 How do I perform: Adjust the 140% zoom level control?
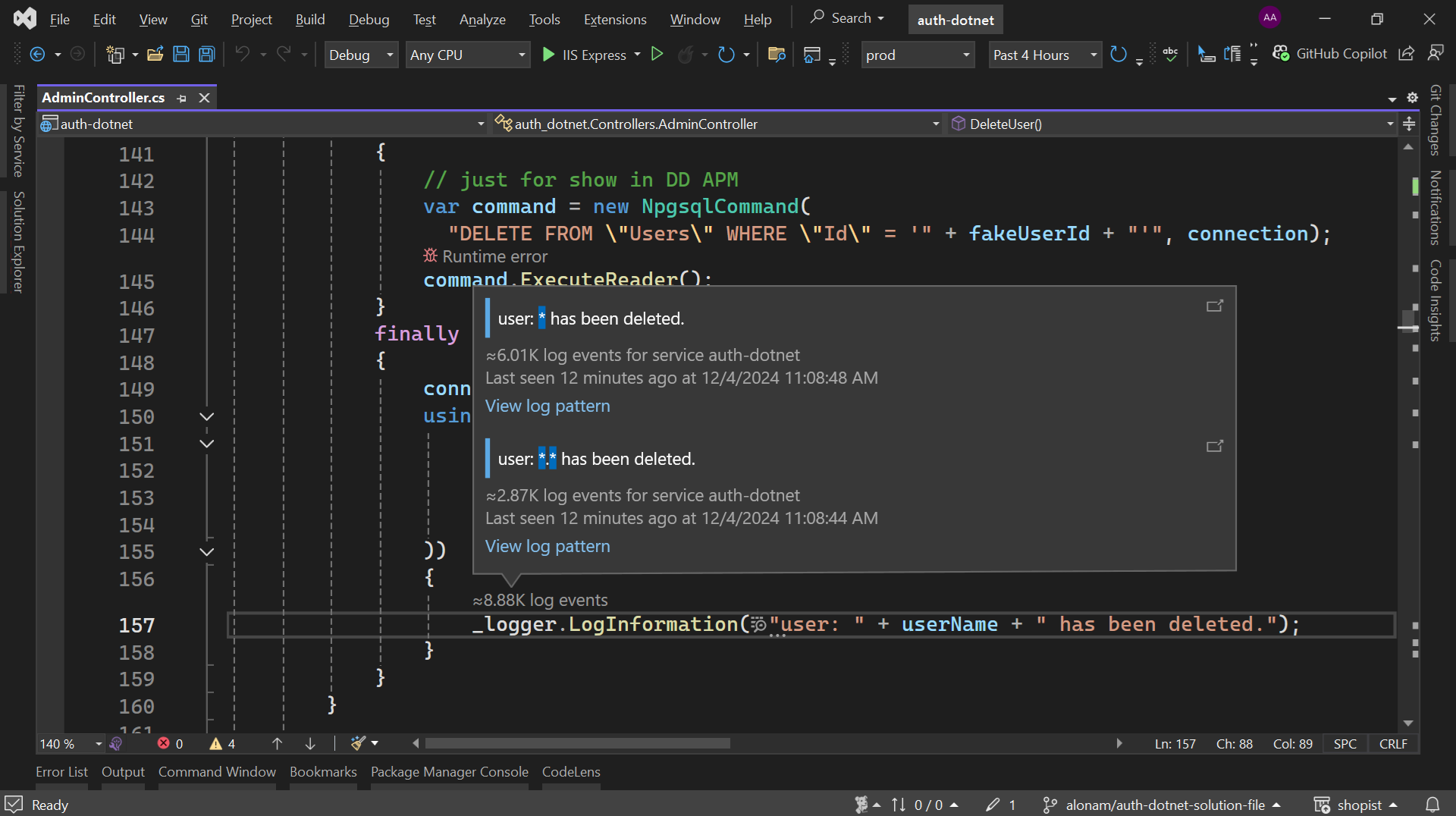(x=68, y=744)
